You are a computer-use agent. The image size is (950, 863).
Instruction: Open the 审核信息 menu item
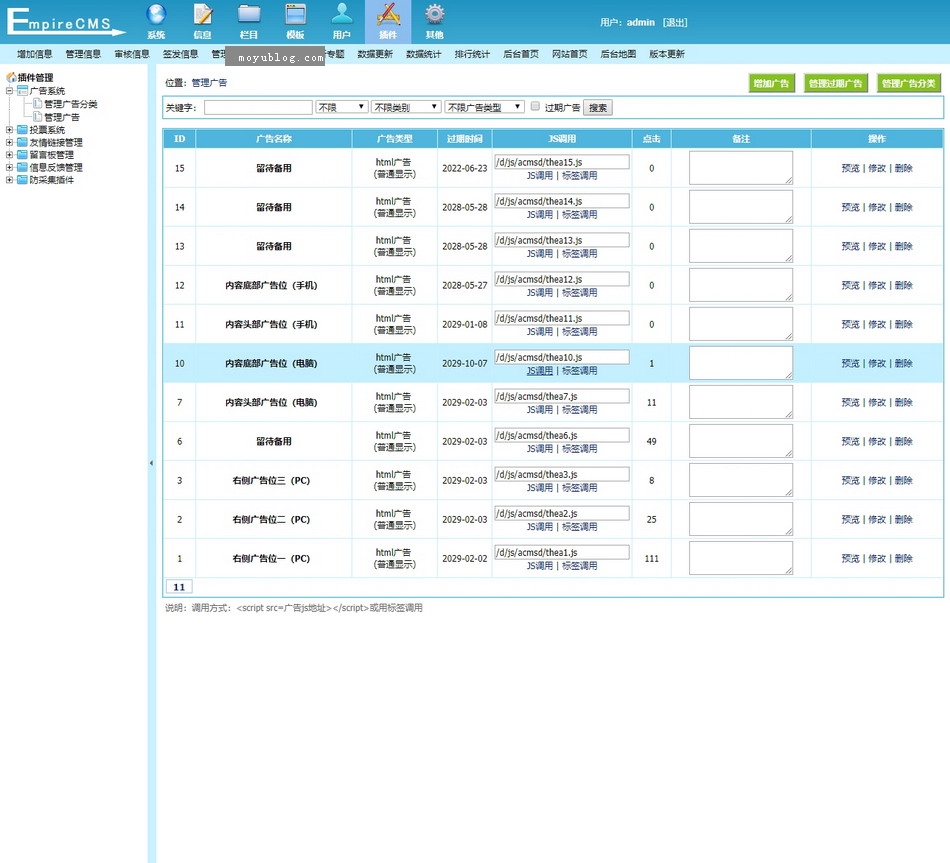131,54
